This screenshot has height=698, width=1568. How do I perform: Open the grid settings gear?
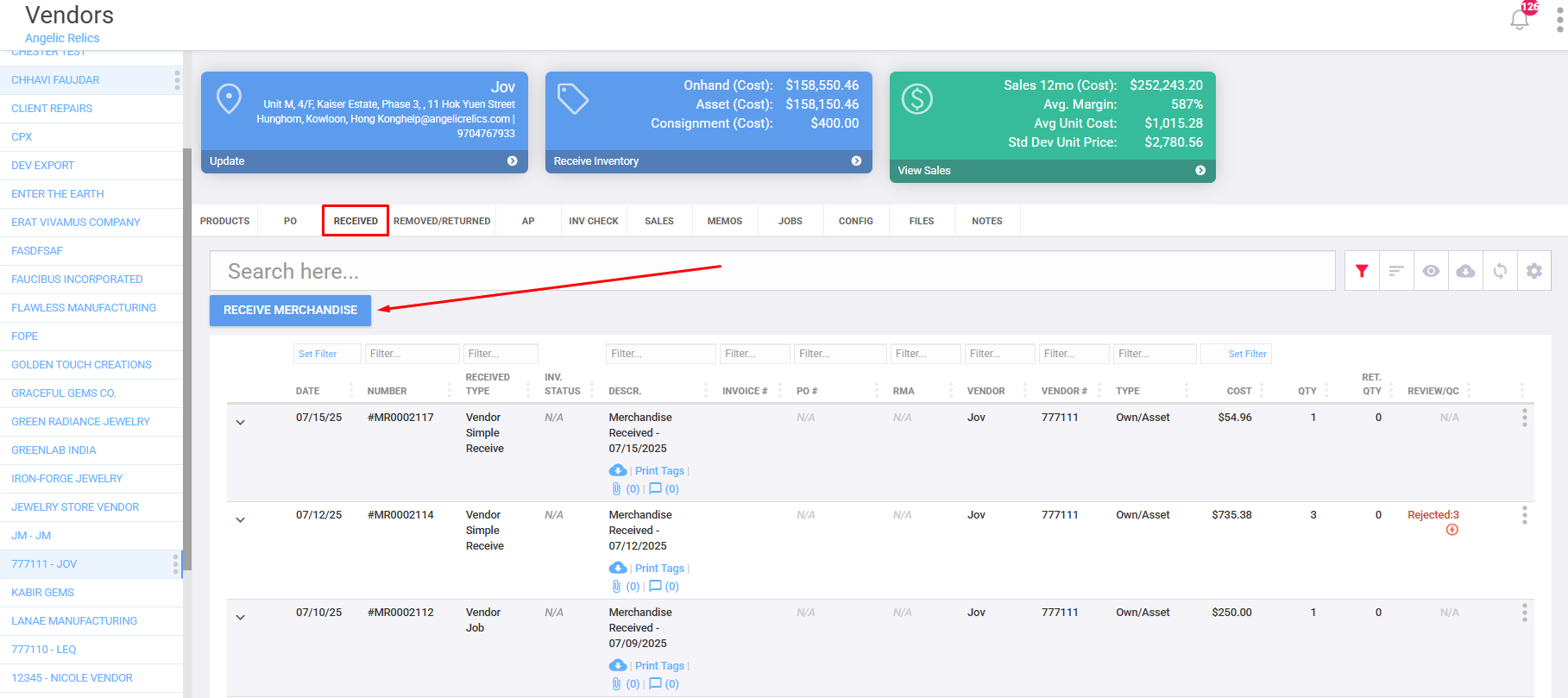pos(1534,271)
